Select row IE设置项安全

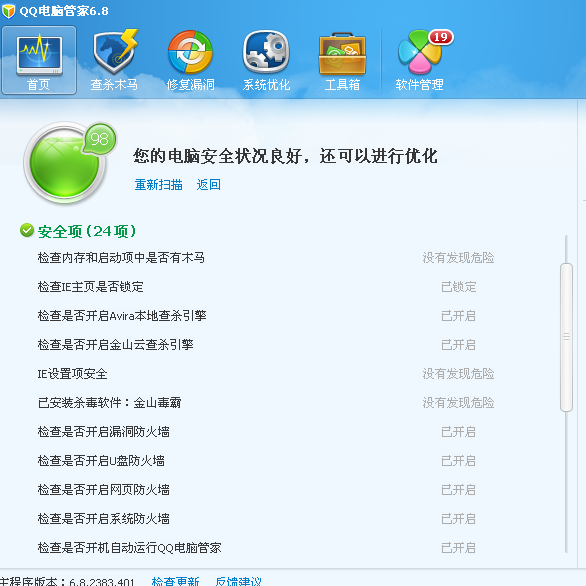pyautogui.click(x=266, y=374)
